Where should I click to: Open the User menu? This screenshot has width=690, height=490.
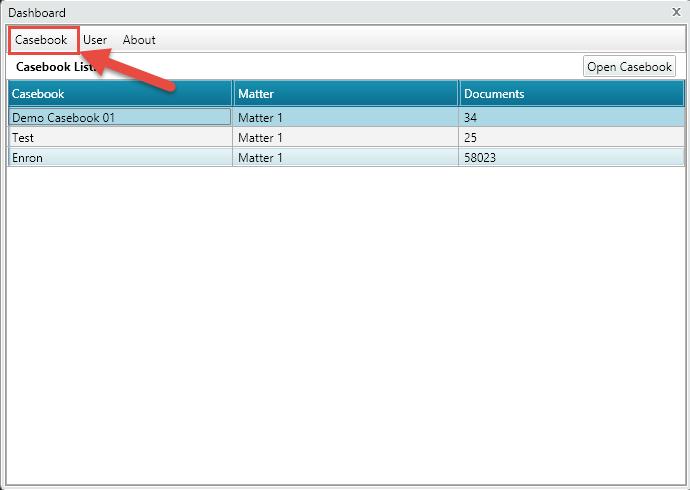coord(95,40)
